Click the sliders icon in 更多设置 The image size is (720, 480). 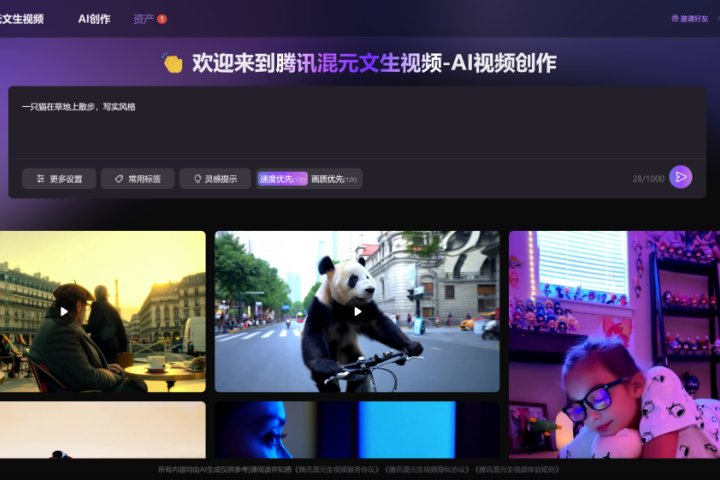[x=40, y=179]
